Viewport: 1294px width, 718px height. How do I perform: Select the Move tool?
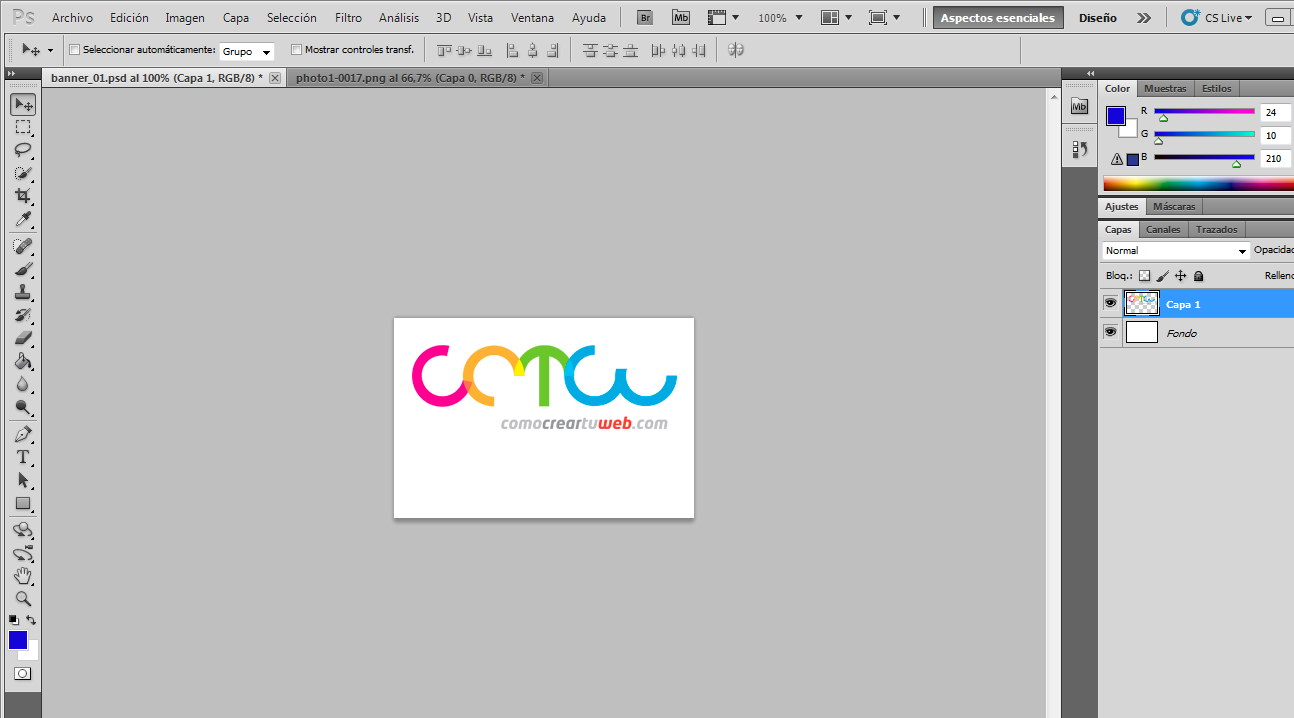[23, 104]
